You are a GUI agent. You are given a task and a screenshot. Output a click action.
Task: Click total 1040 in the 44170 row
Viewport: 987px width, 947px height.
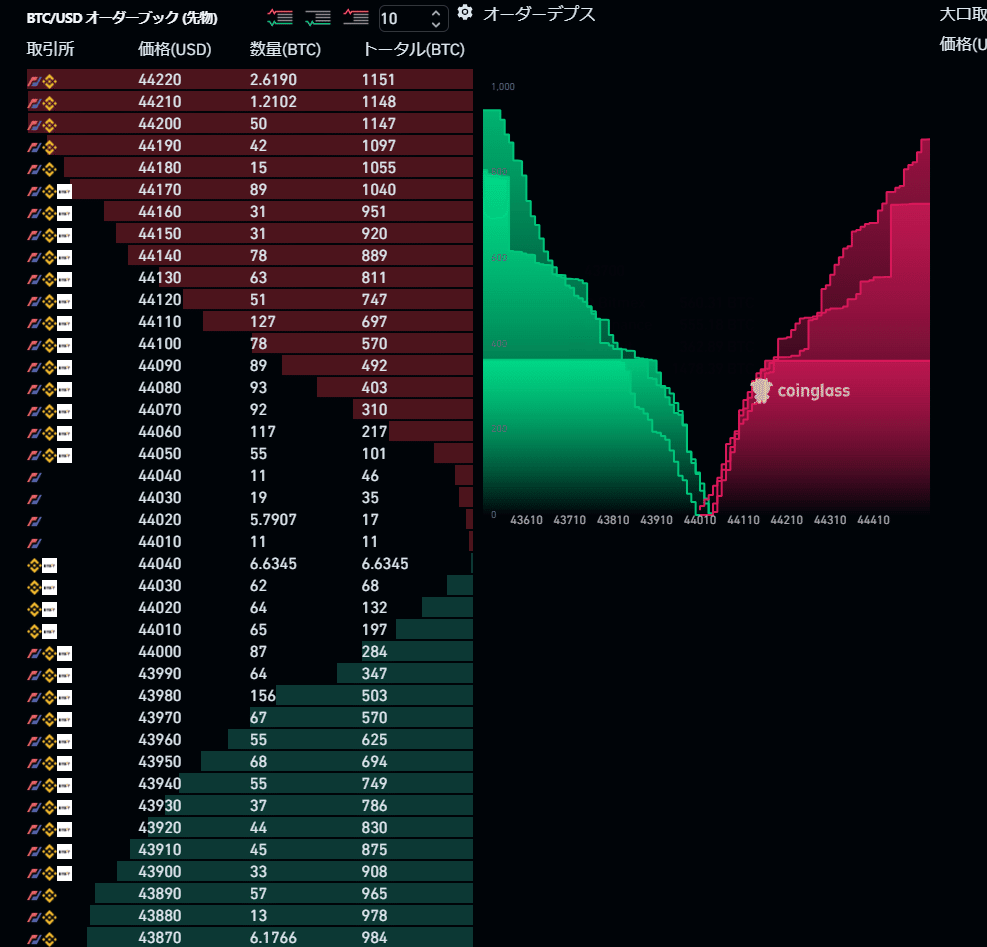[379, 190]
